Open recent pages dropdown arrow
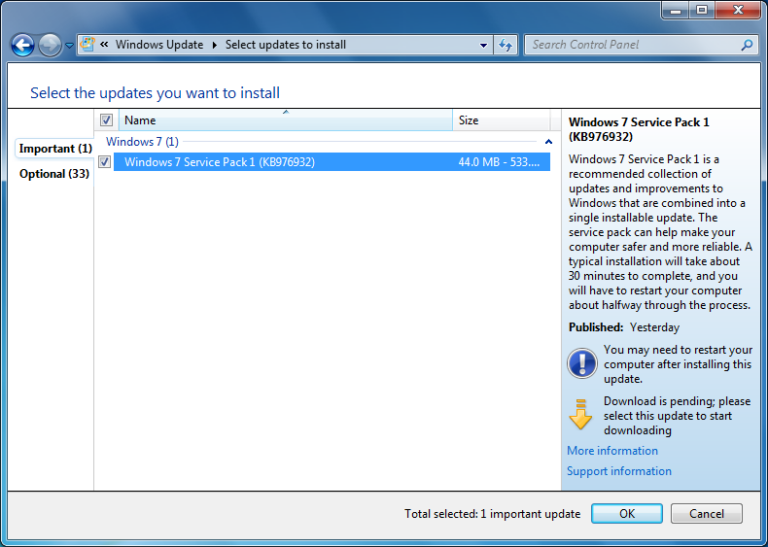 (69, 45)
